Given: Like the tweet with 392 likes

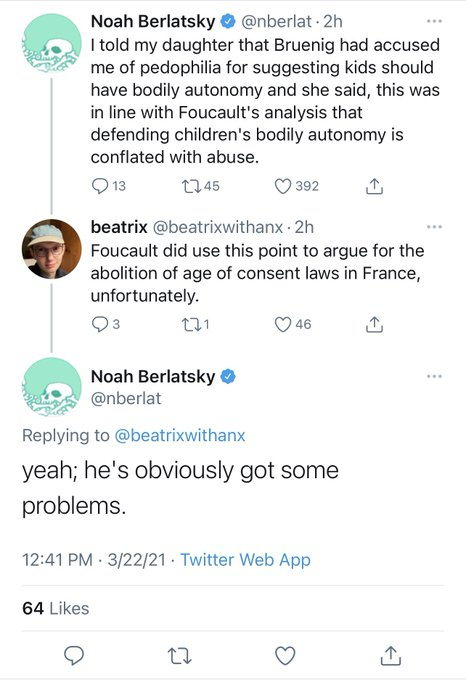Looking at the screenshot, I should [x=283, y=186].
